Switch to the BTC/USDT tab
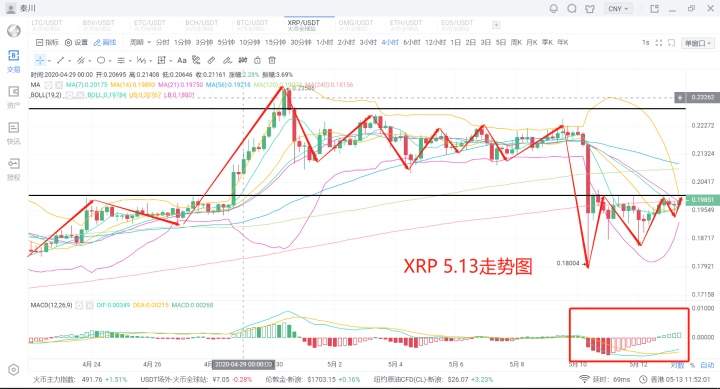Viewport: 720px width, 389px height. click(252, 25)
